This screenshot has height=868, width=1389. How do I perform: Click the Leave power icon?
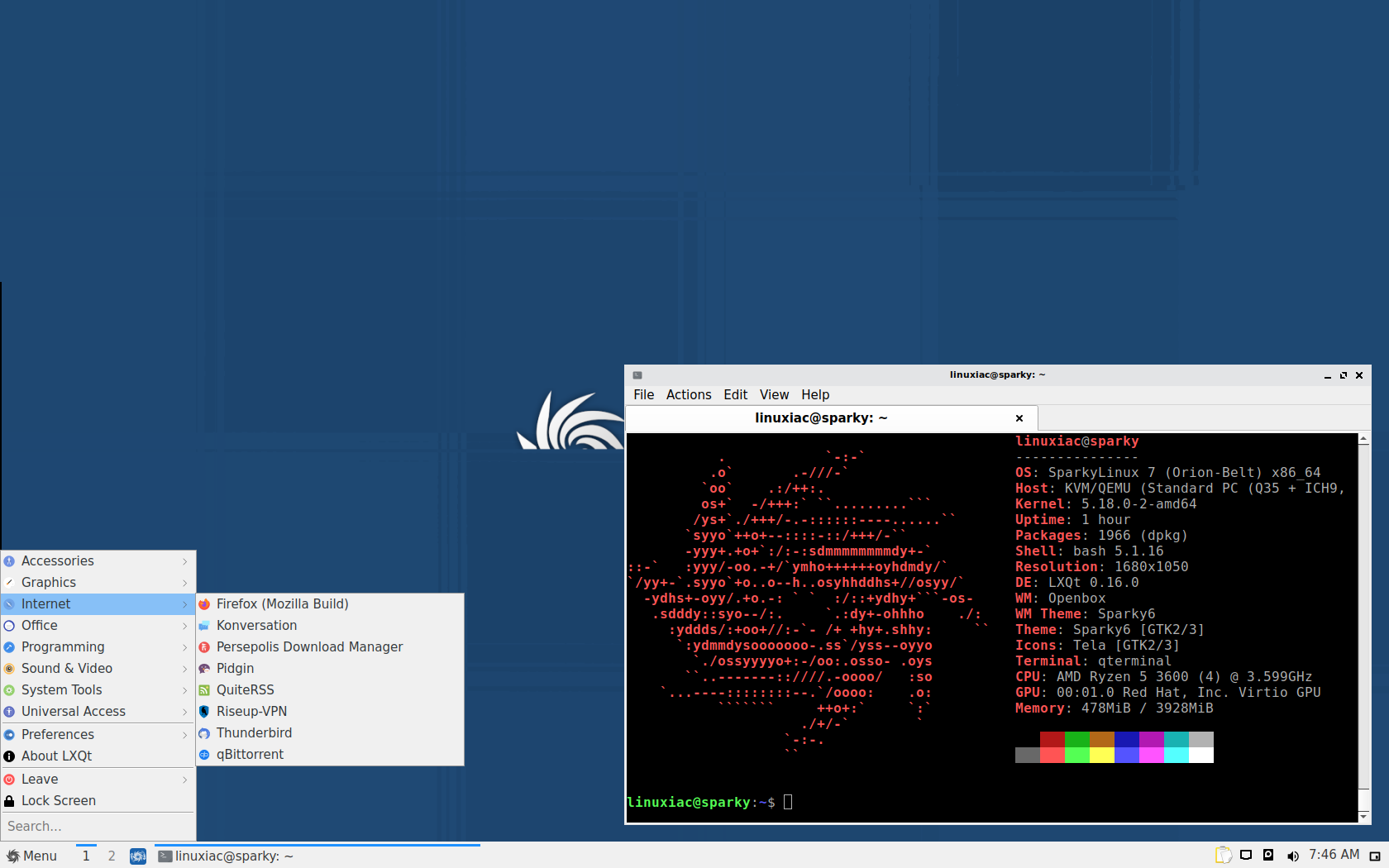9,780
